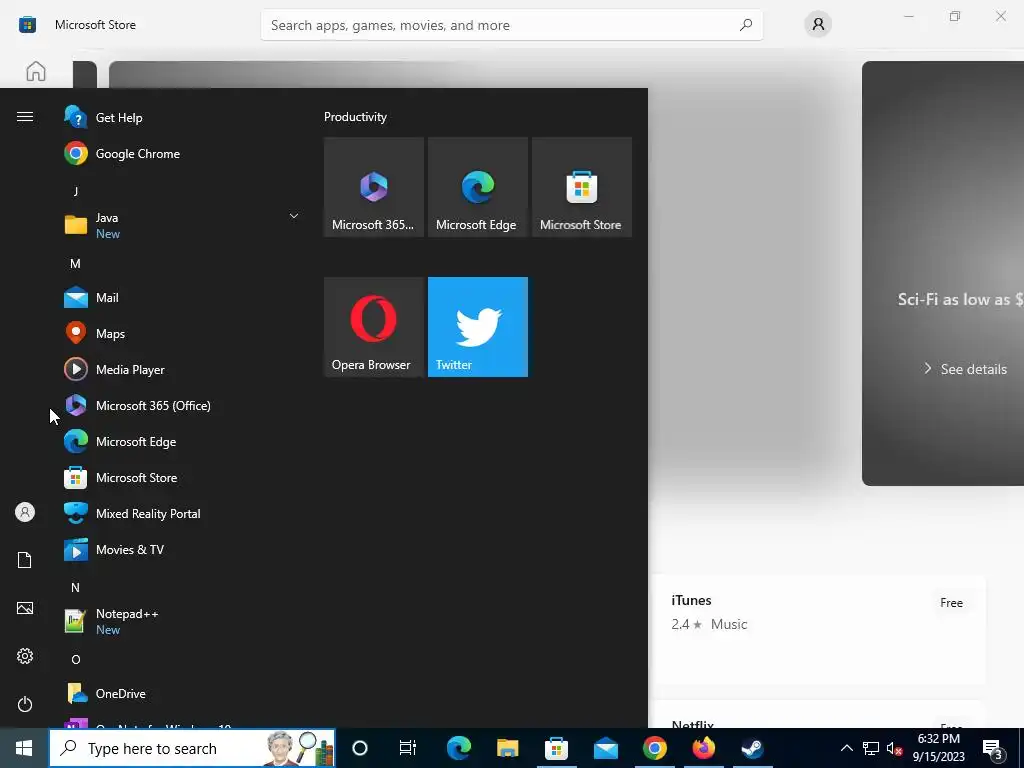
Task: Open Steam from the taskbar
Action: [752, 748]
